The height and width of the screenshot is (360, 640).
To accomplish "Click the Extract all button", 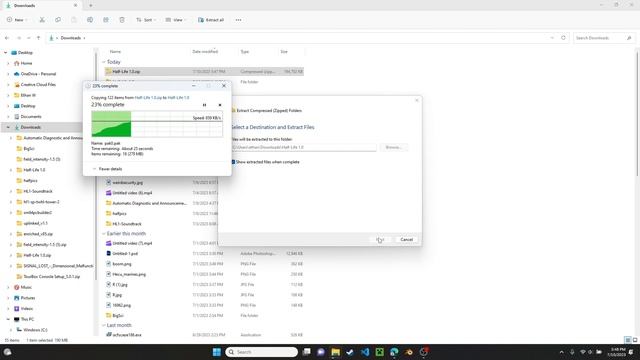I will tap(211, 20).
